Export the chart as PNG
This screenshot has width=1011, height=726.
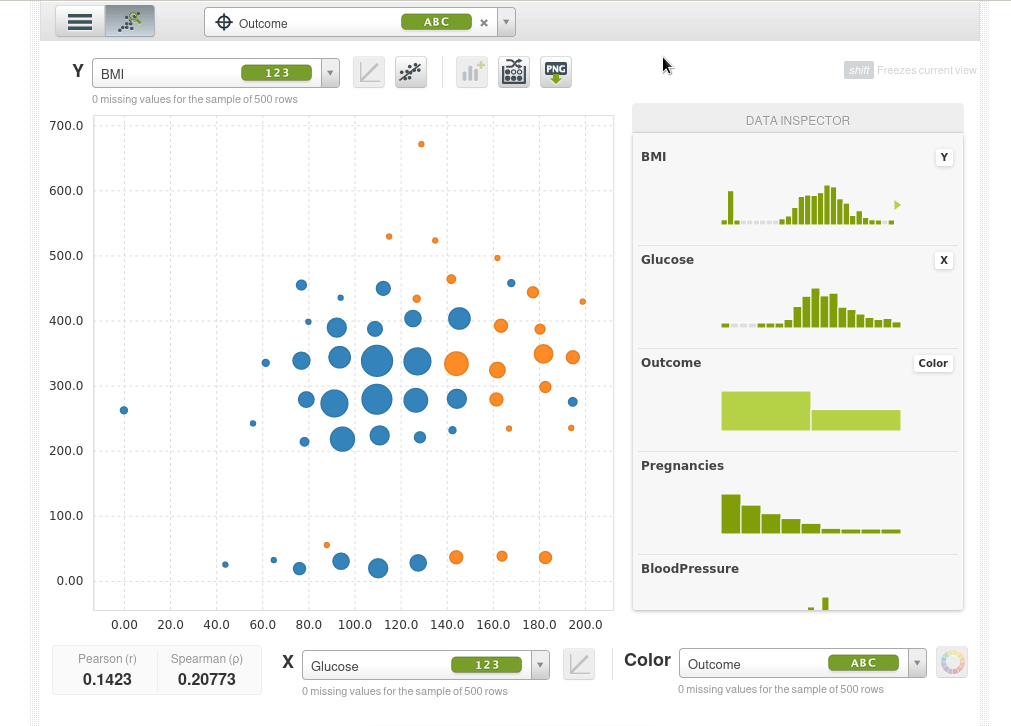(x=556, y=72)
